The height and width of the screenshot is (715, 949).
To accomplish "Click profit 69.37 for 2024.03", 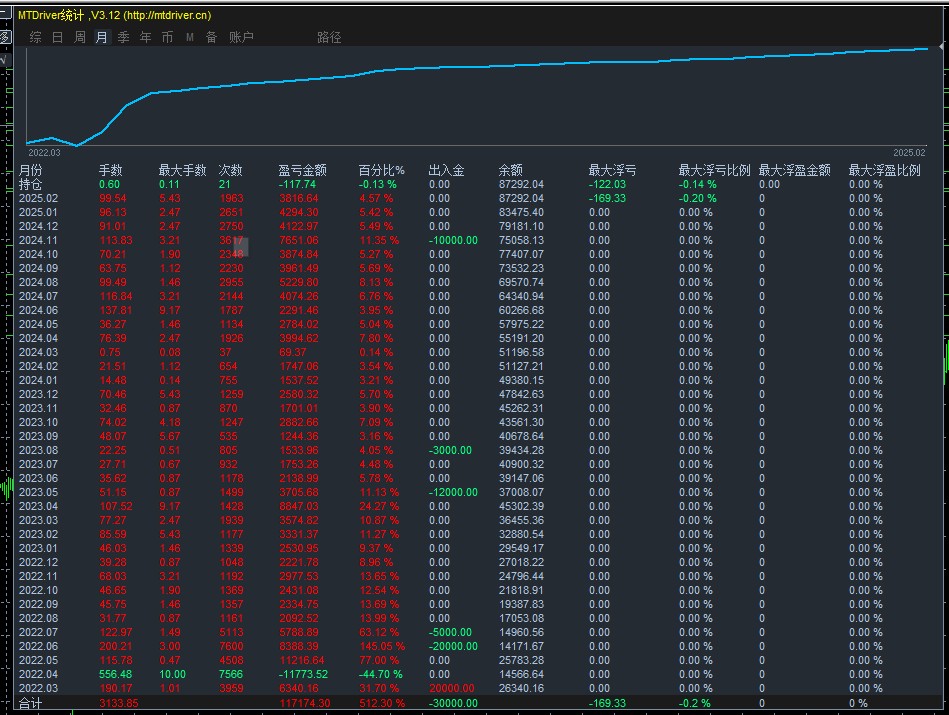I will click(292, 352).
